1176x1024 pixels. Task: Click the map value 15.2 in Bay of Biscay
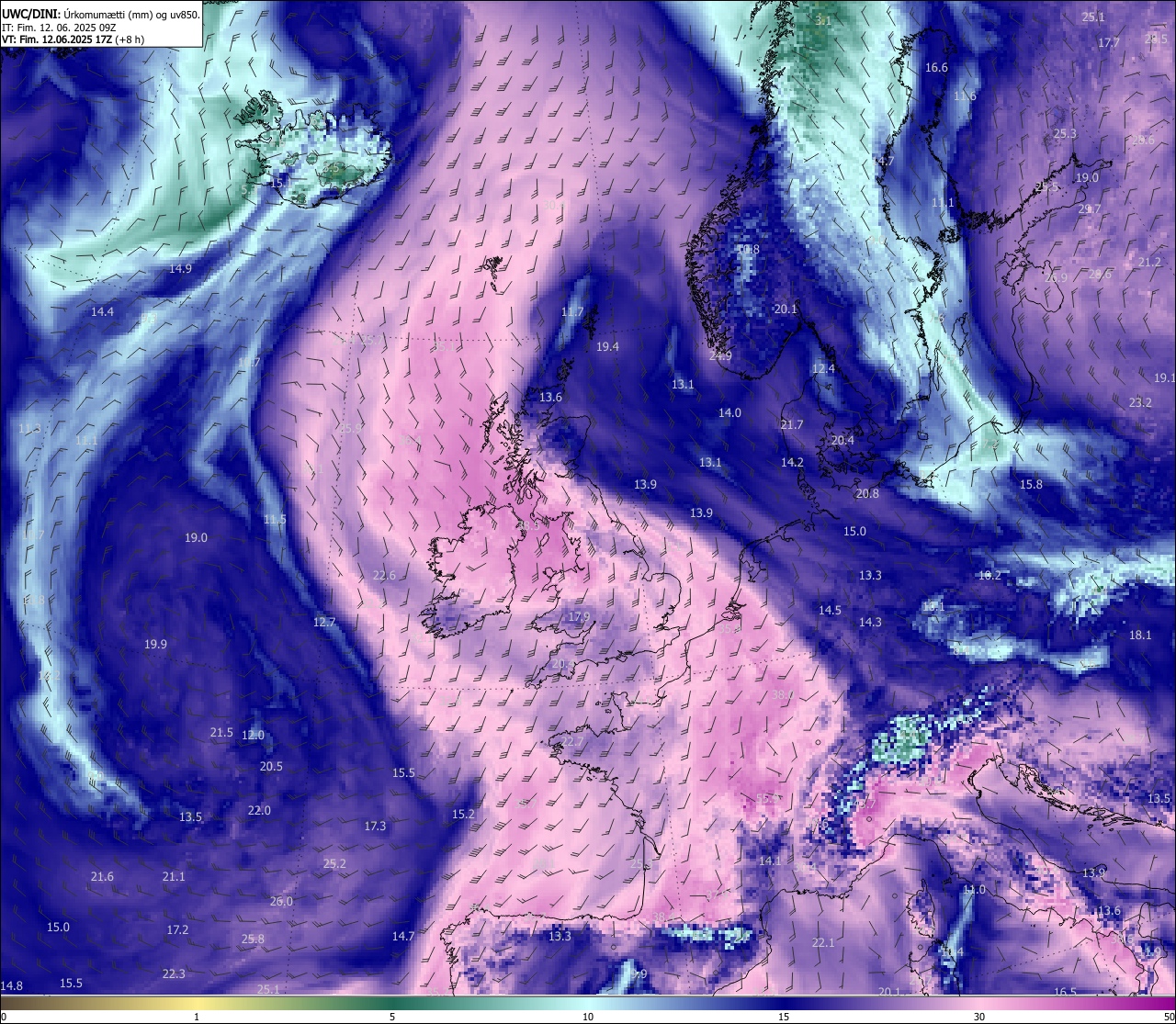coord(463,815)
